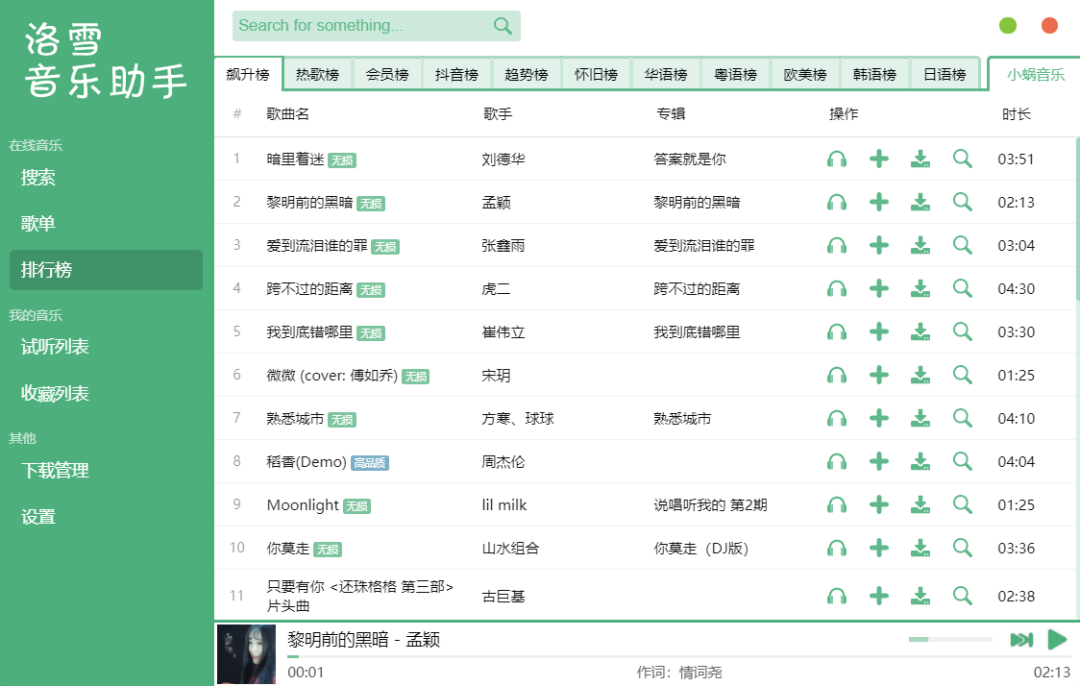Click magnifier icon for 稻香(Demo)

962,461
